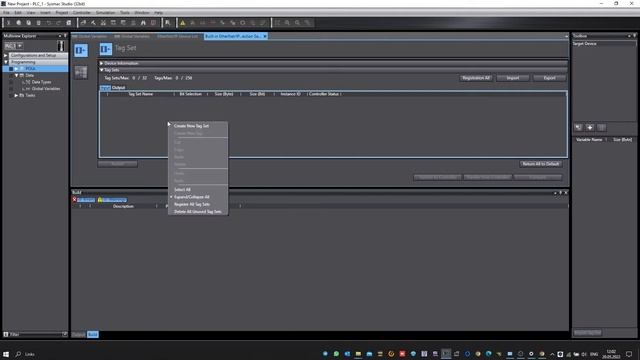This screenshot has height=360, width=640.
Task: Open the Windows Start menu
Action: click(6, 354)
